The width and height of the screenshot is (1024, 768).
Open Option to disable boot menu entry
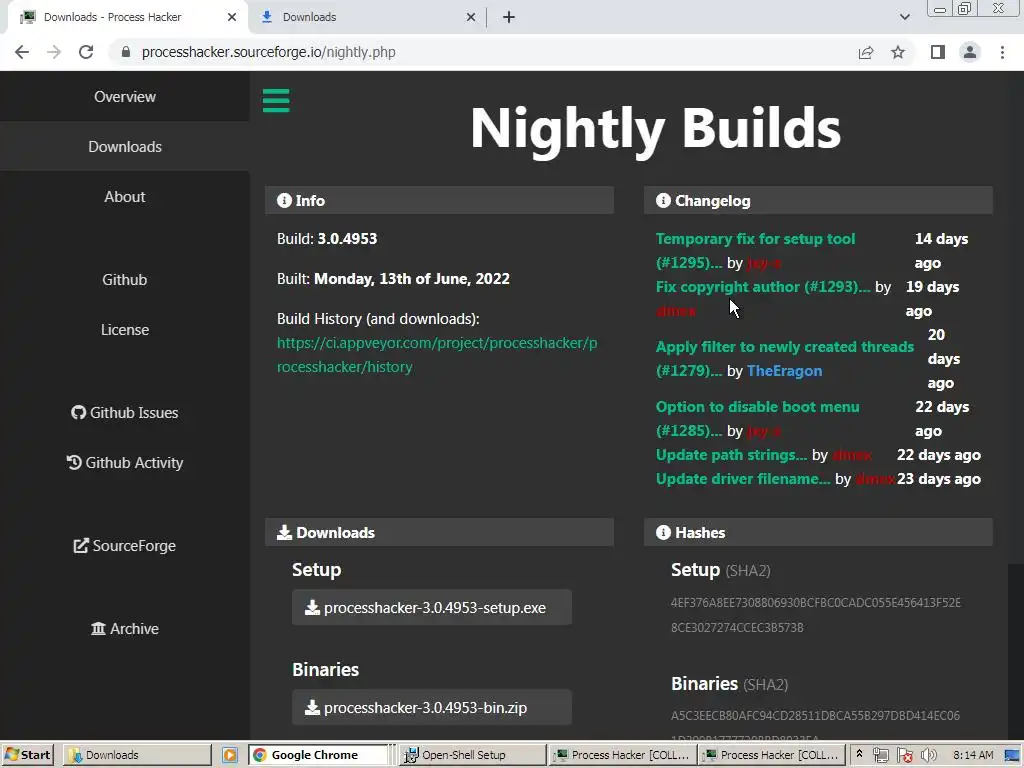(758, 419)
